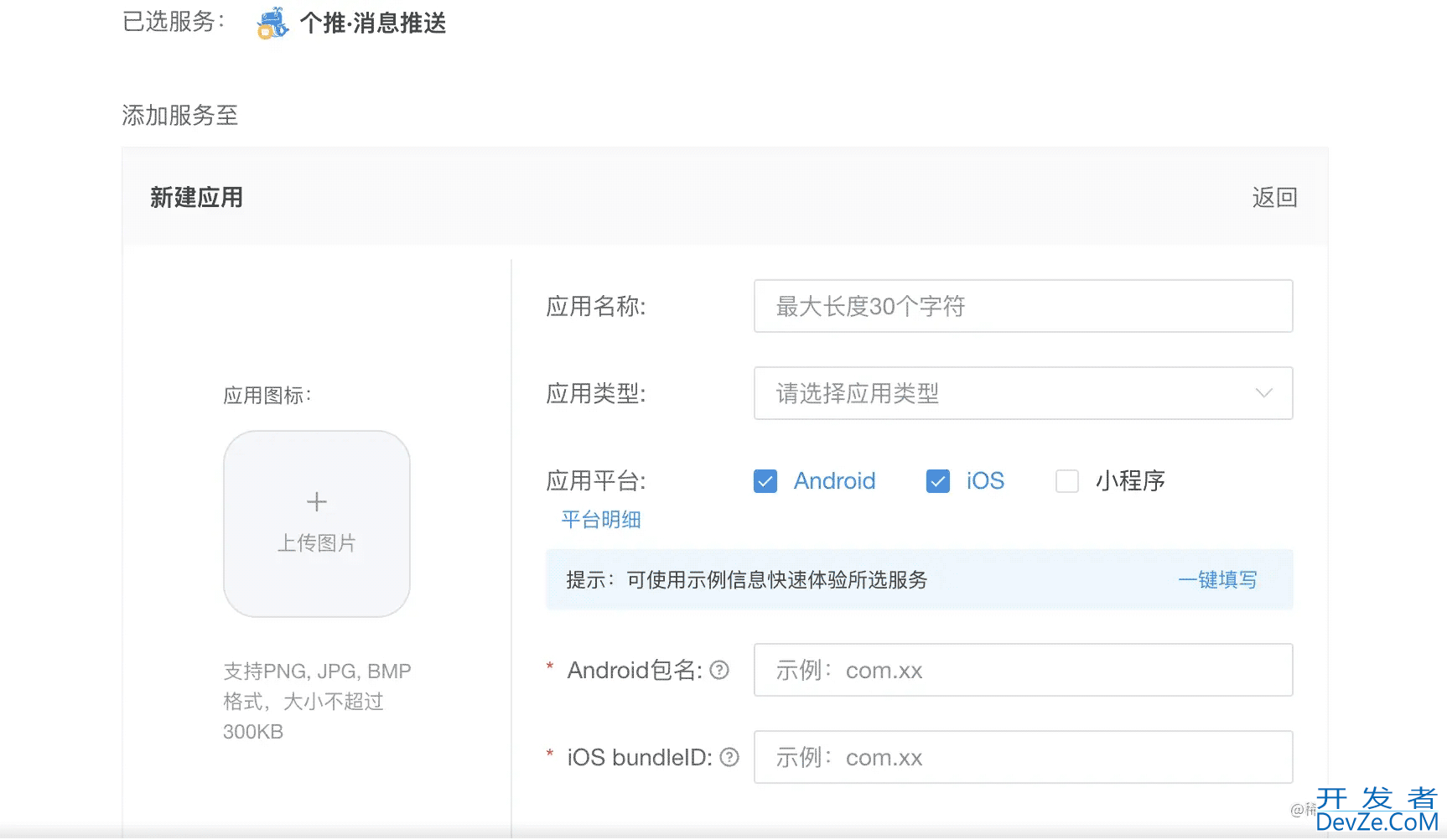The image size is (1447, 840).
Task: Click the 支持PNG, JPG, BMP format hint text
Action: click(317, 702)
